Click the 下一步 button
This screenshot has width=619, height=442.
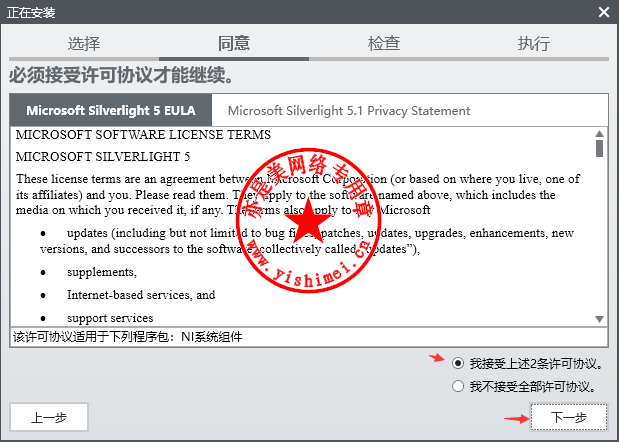click(569, 417)
